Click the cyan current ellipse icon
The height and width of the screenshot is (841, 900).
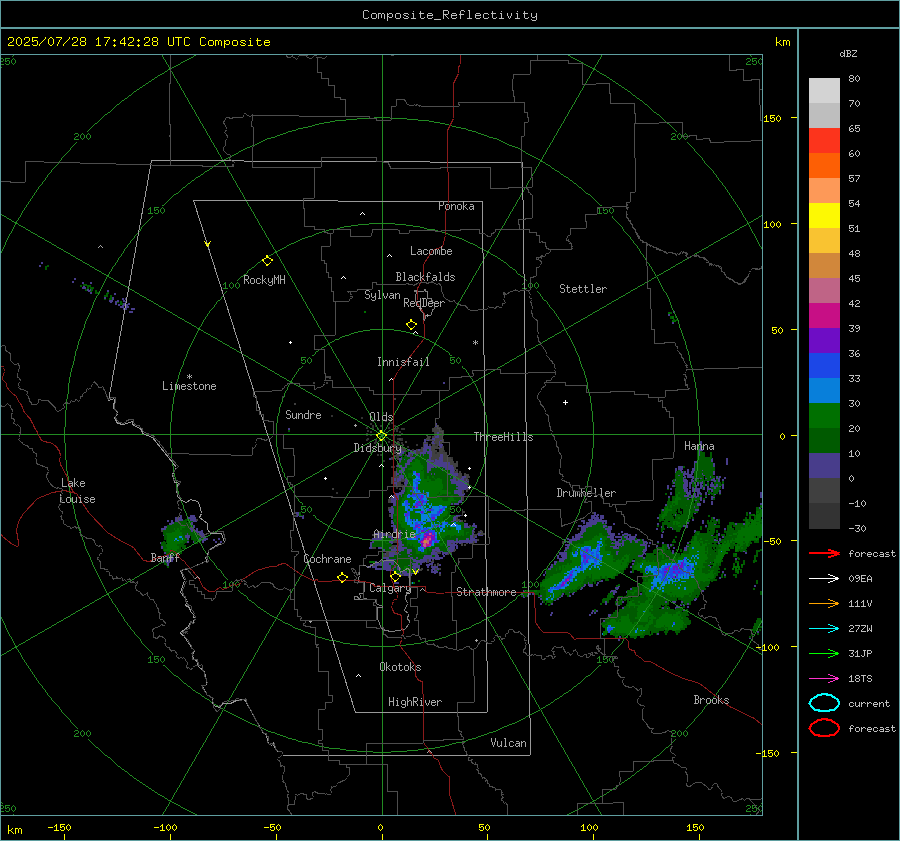tap(824, 703)
